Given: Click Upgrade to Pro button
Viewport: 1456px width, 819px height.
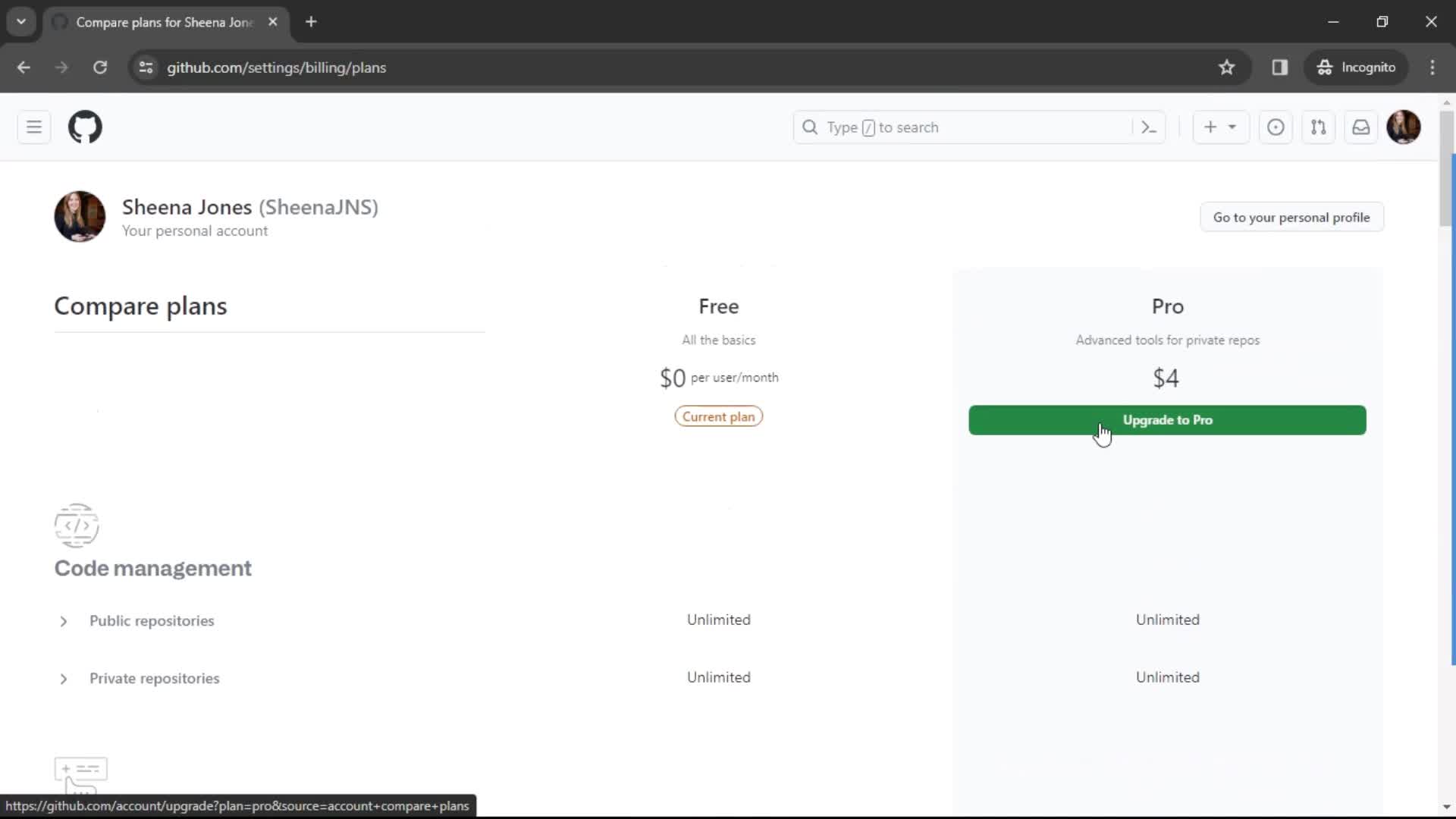Looking at the screenshot, I should coord(1167,420).
